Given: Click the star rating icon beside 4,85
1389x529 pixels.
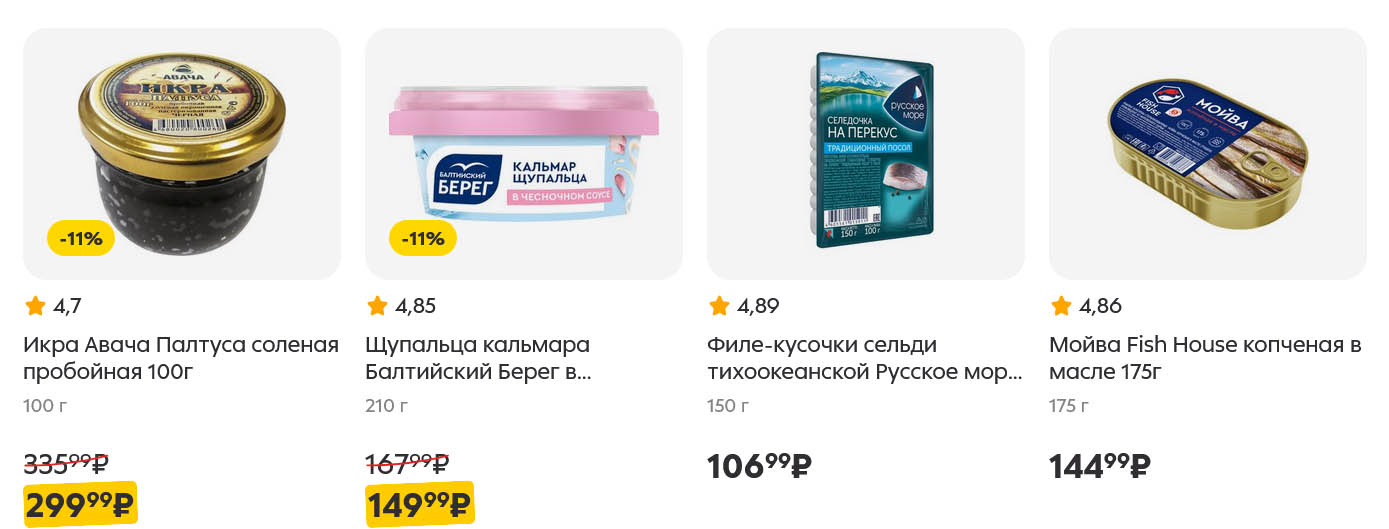Looking at the screenshot, I should click(x=377, y=306).
